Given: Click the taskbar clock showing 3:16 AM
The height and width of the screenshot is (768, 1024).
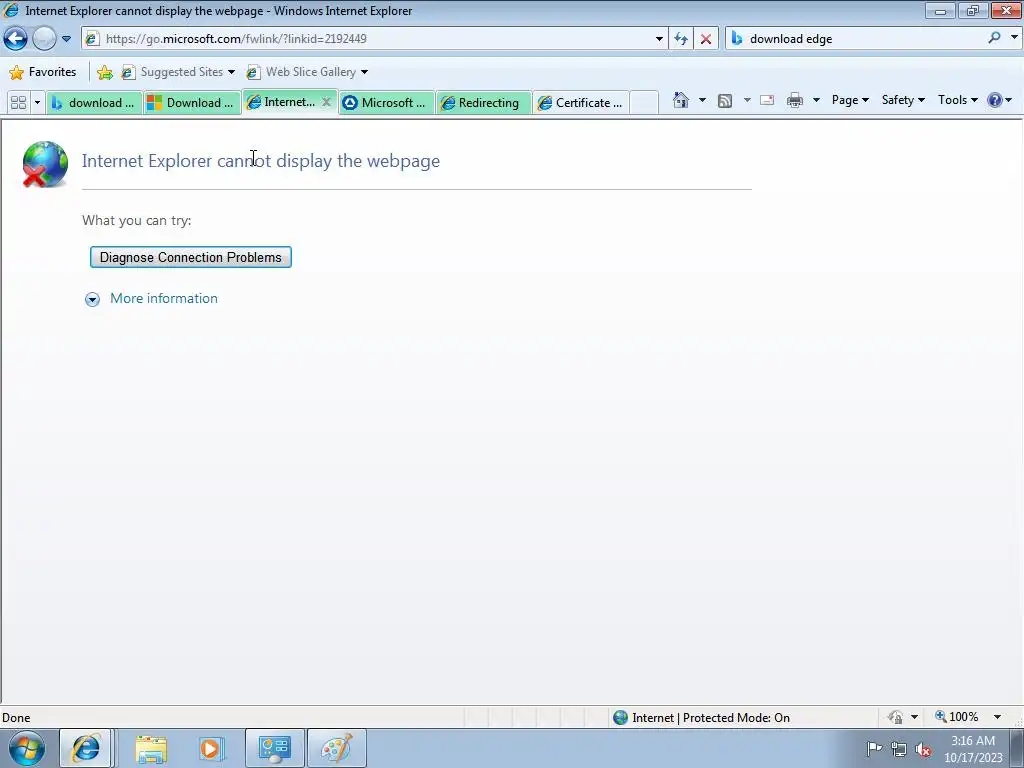Looking at the screenshot, I should (973, 749).
